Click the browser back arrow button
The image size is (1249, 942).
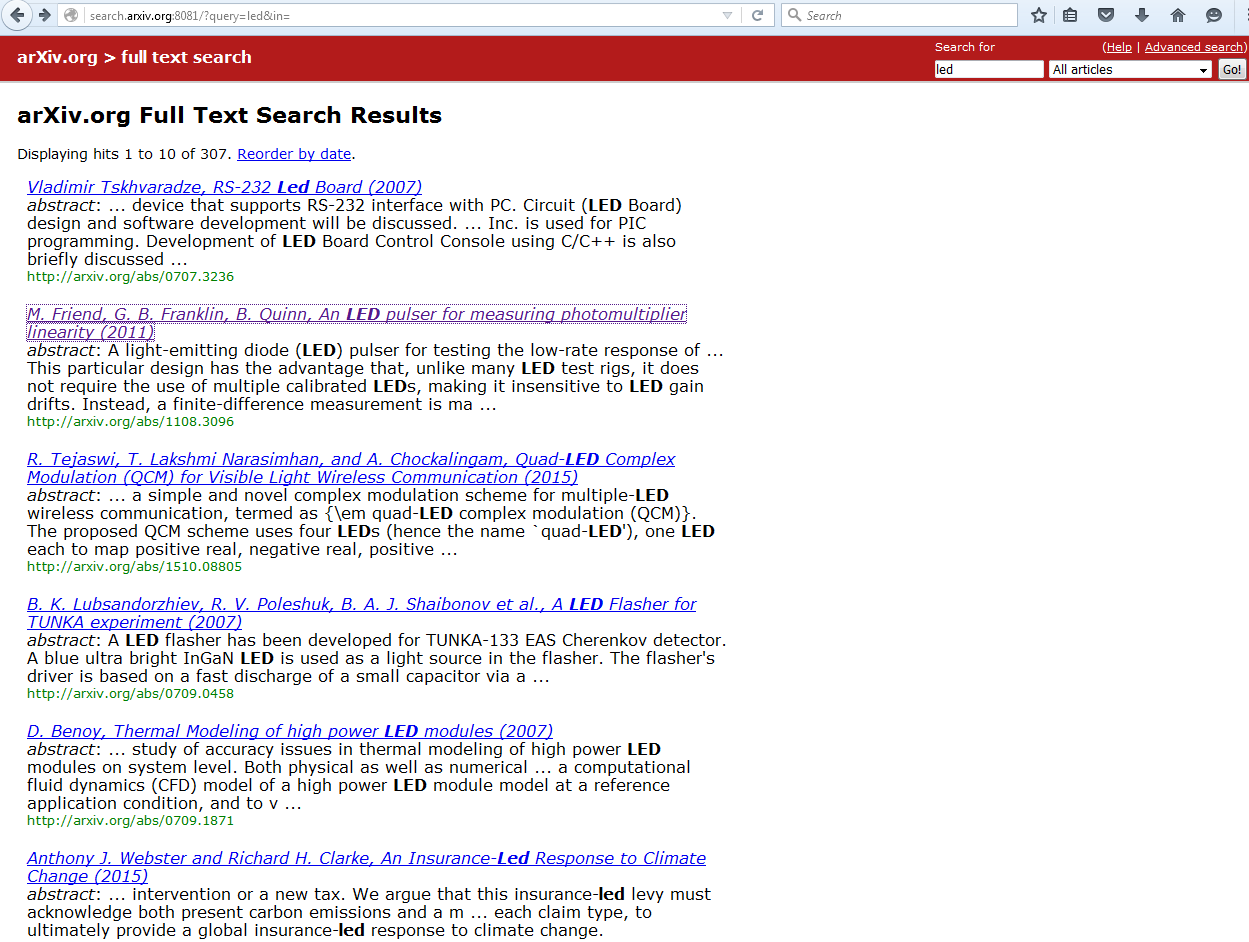(17, 15)
